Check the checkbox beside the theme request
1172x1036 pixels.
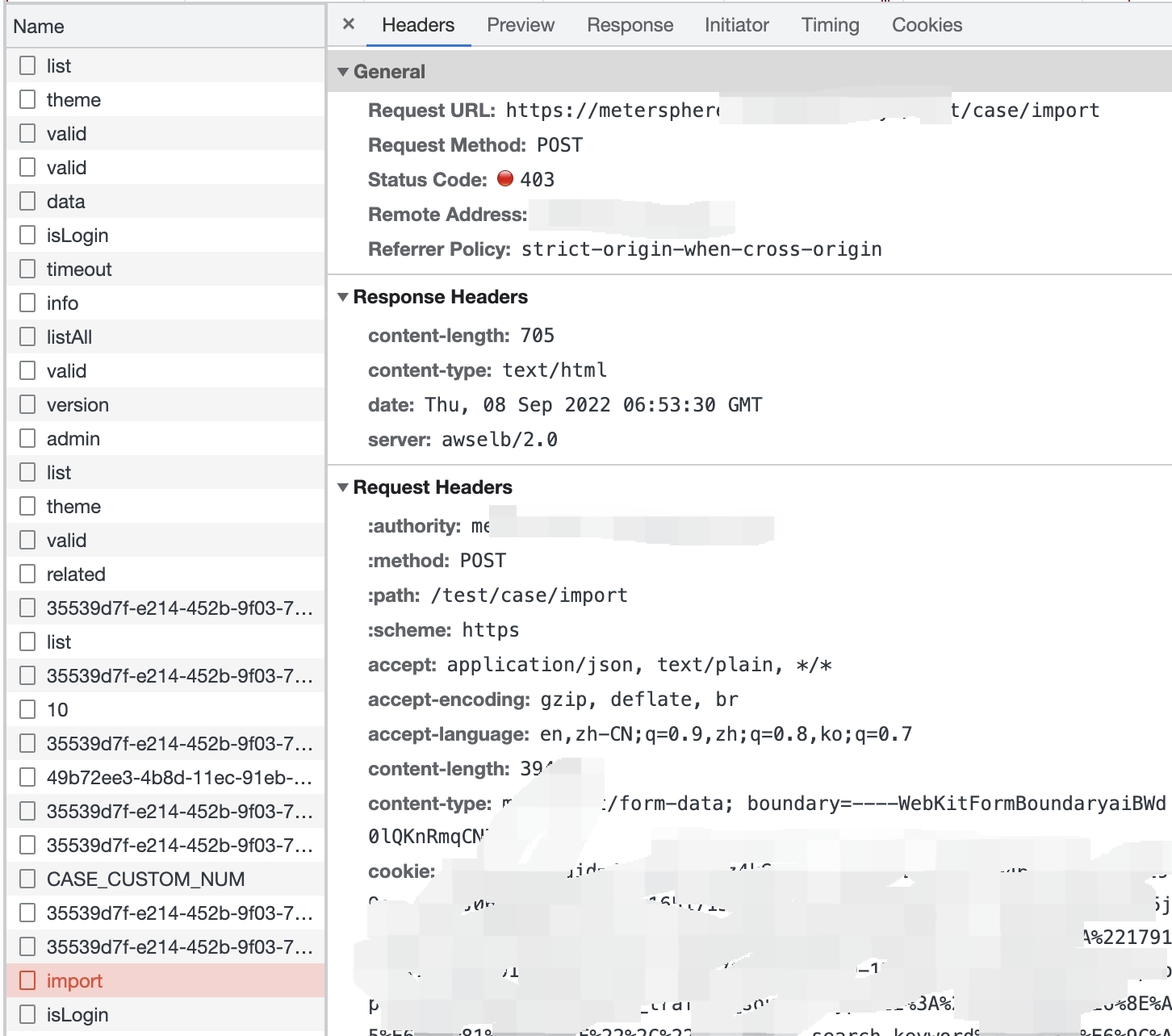(x=27, y=99)
